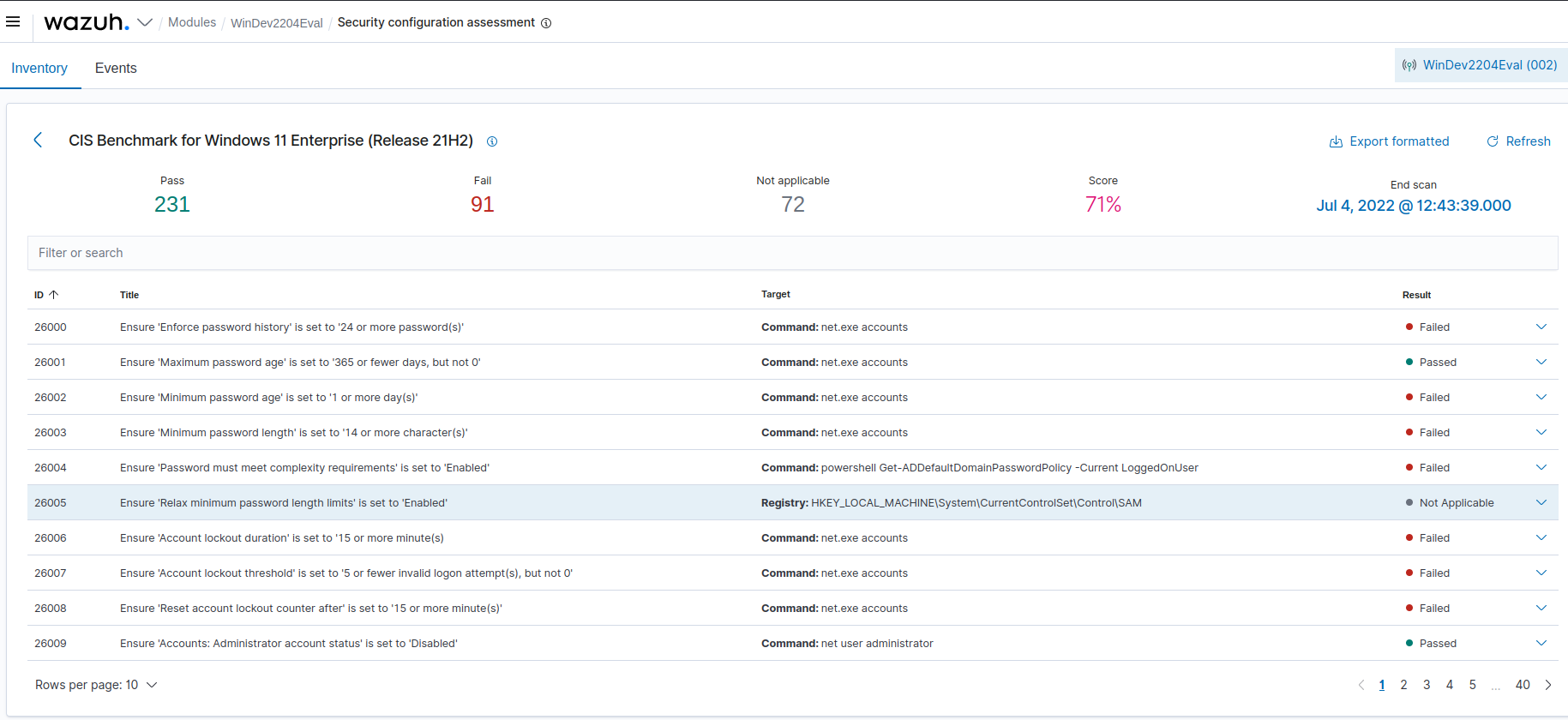This screenshot has width=1568, height=720.
Task: Click the Fail count 91
Action: [x=483, y=204]
